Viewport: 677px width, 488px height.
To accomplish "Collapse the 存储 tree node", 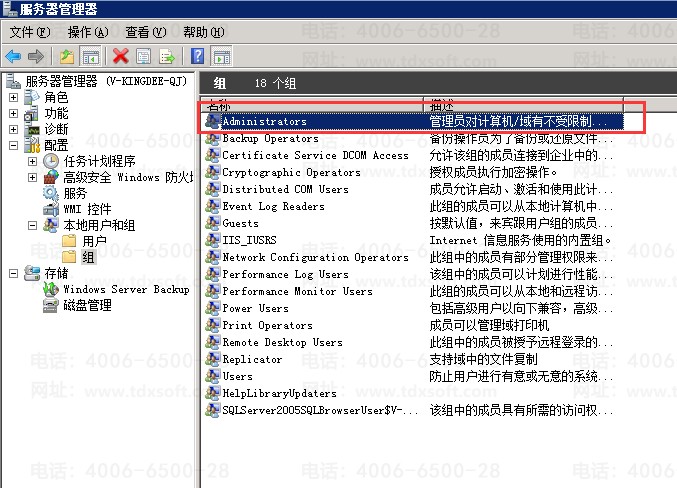I will click(13, 273).
